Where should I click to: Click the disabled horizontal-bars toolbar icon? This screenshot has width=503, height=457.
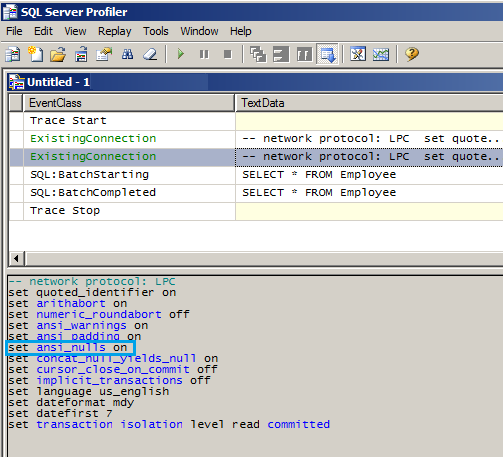pyautogui.click(x=281, y=54)
